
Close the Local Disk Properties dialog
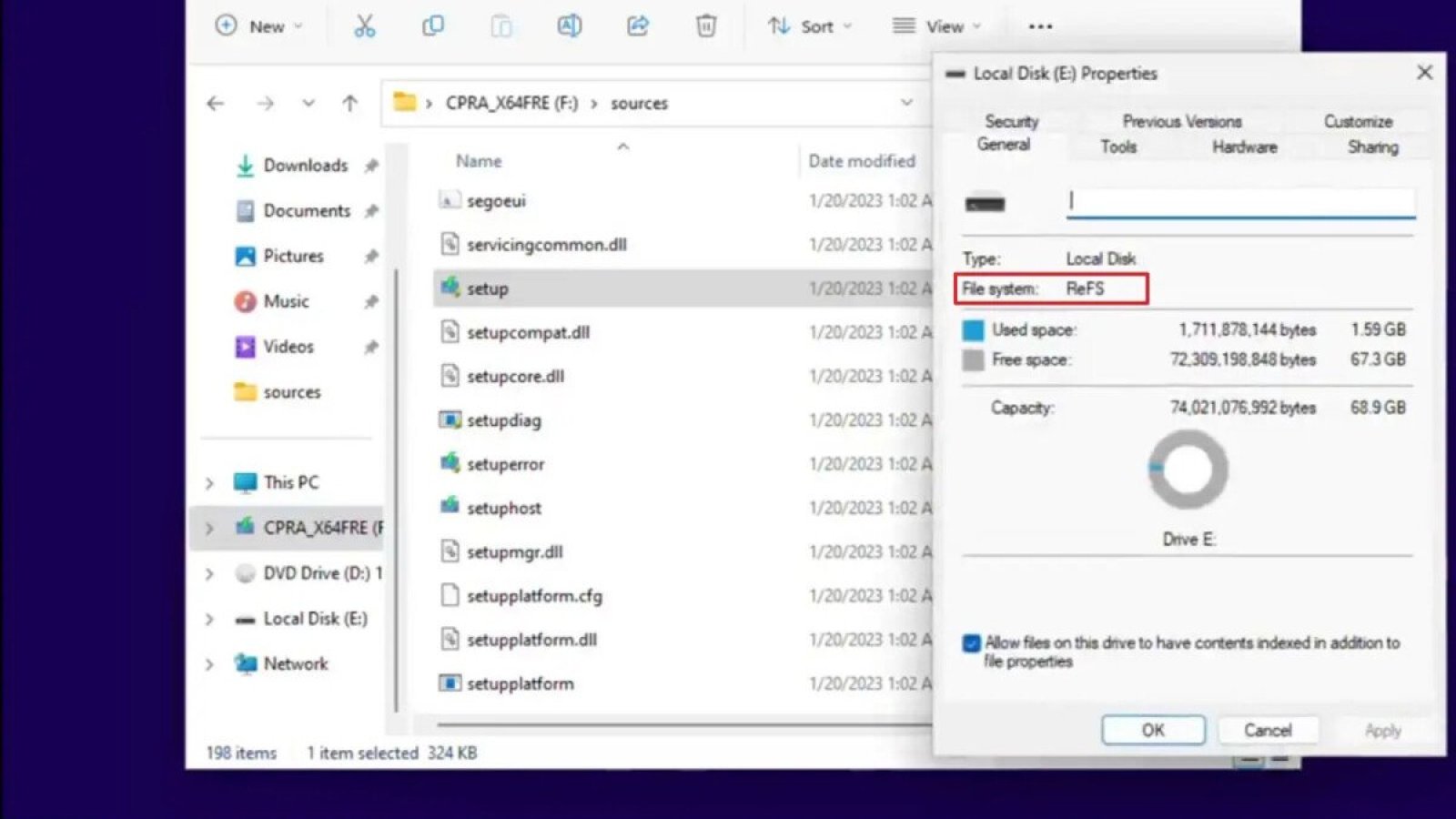[1424, 73]
